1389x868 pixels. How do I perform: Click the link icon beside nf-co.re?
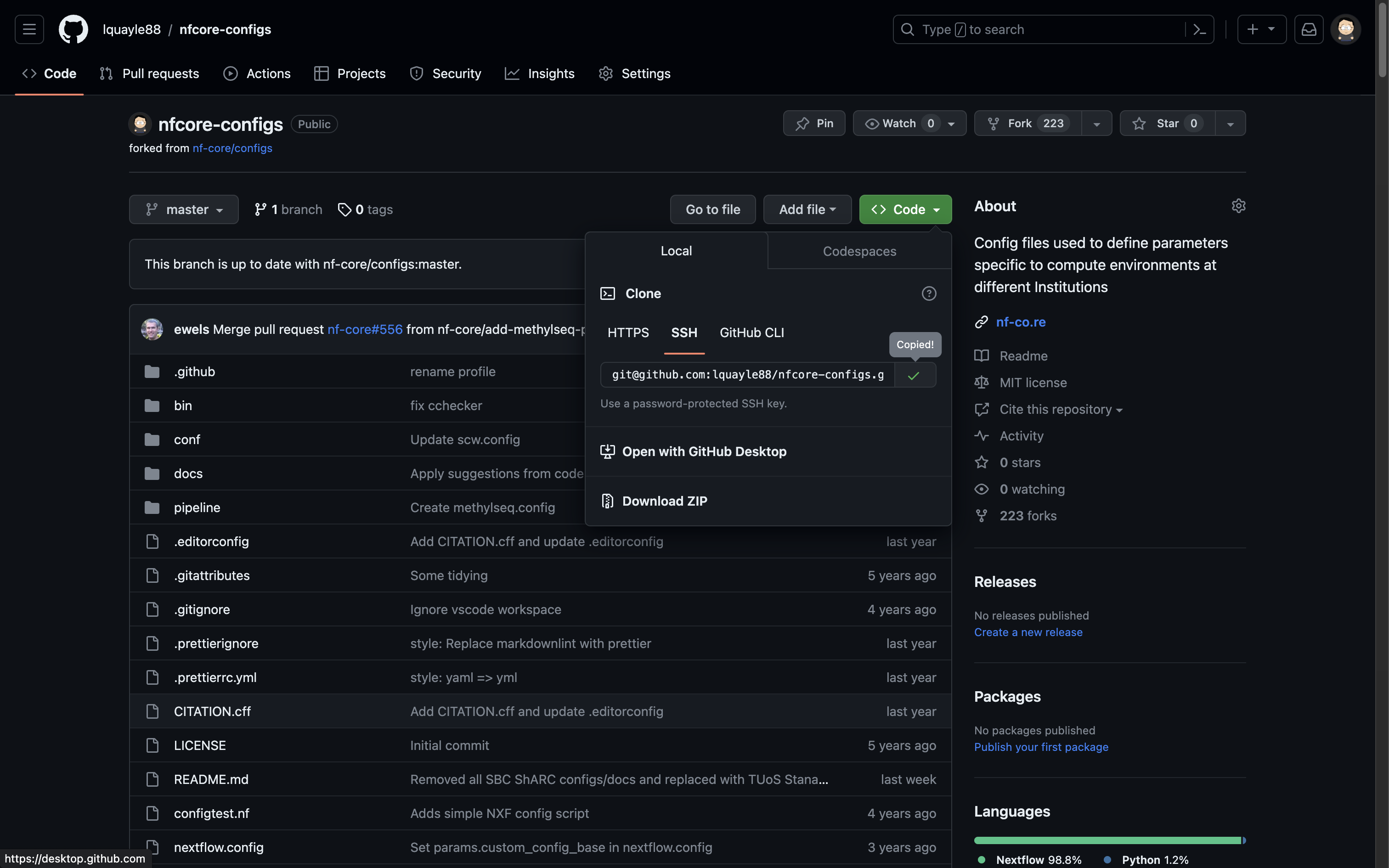tap(982, 322)
